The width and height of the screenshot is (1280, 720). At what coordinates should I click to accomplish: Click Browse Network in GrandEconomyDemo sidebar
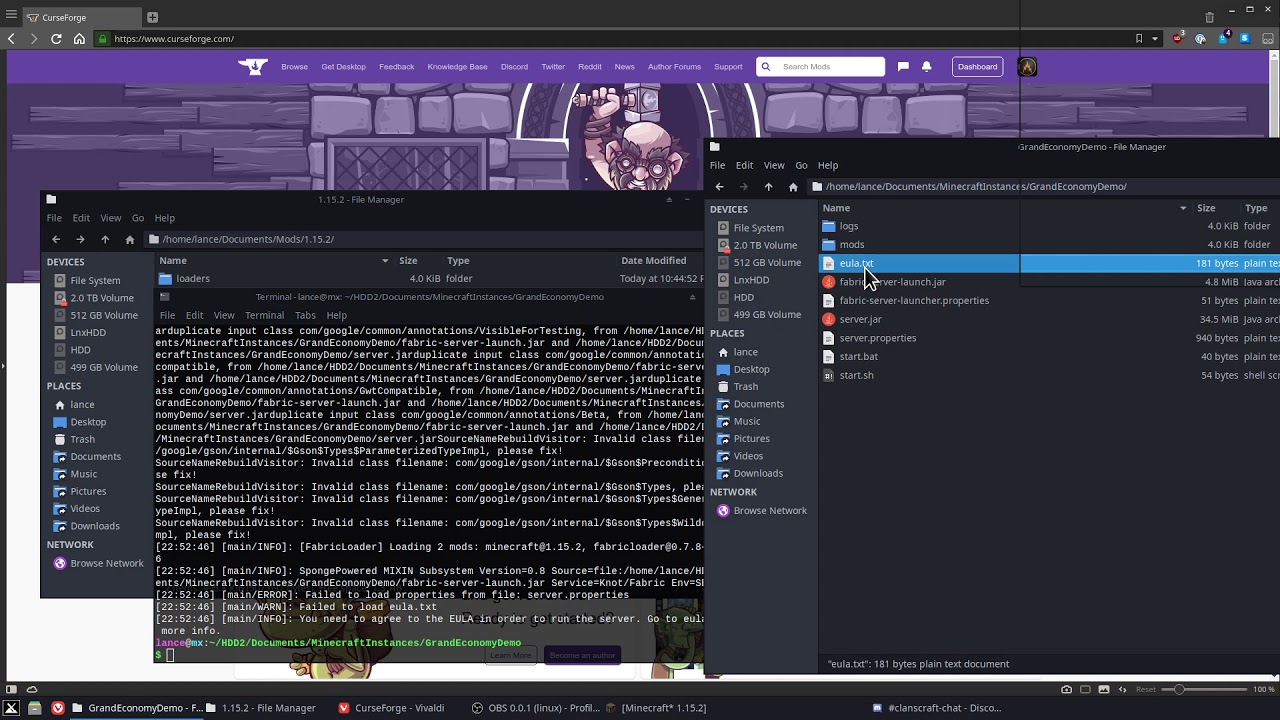[x=770, y=511]
